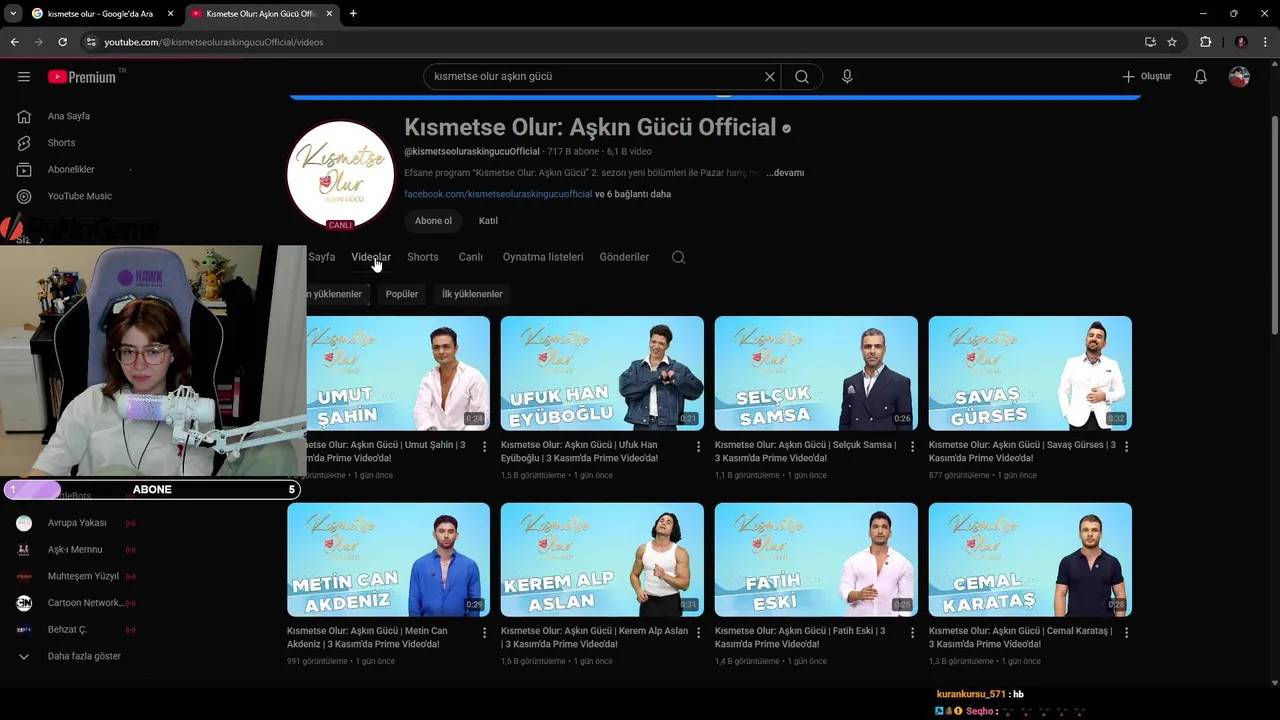The height and width of the screenshot is (720, 1280).
Task: Open Avrupa Yakası subscription channel
Action: click(x=75, y=523)
